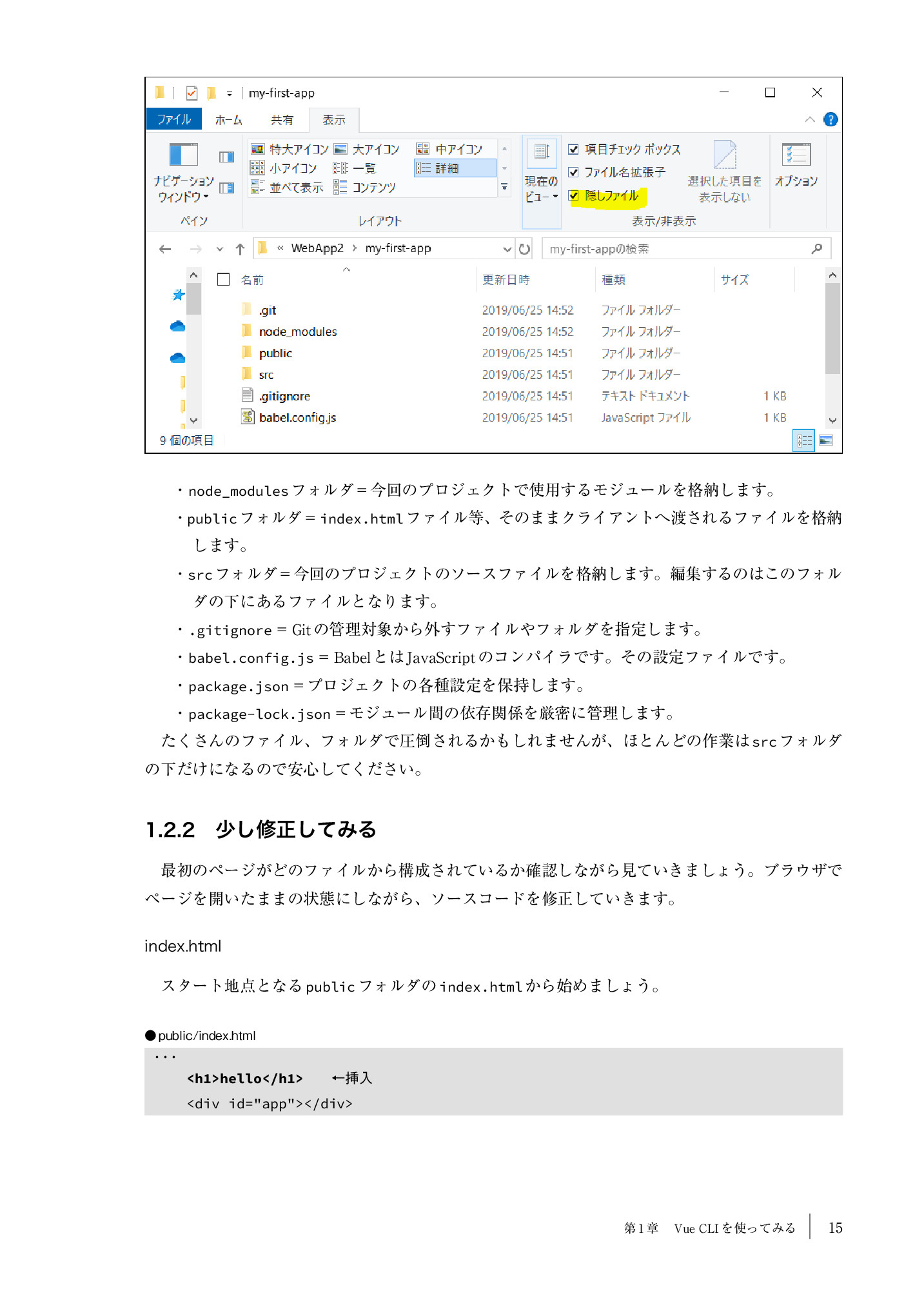Click new folder quick access icon
This screenshot has width=924, height=1305.
click(211, 93)
